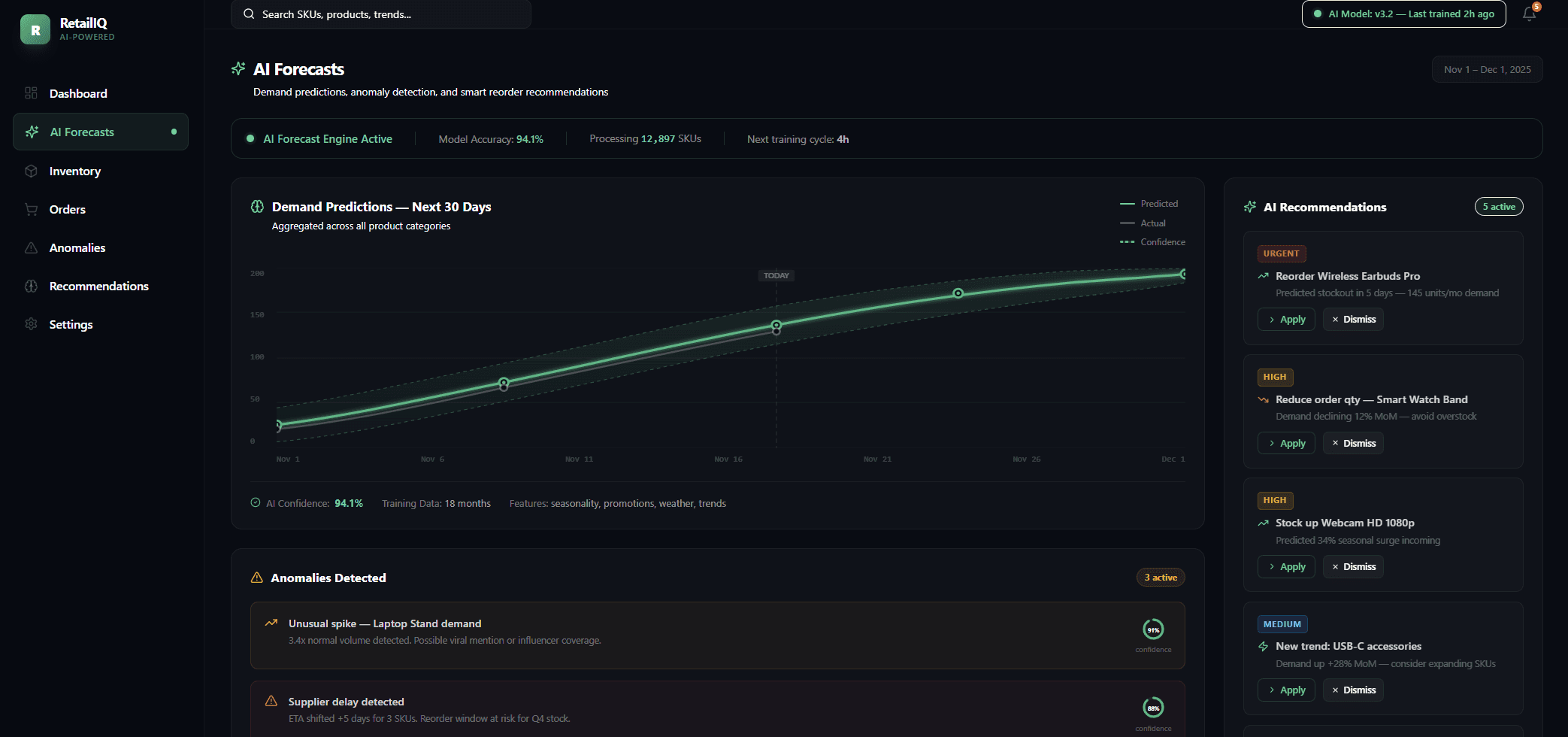Click the Dashboard grid icon
This screenshot has height=737, width=1568.
pos(31,93)
